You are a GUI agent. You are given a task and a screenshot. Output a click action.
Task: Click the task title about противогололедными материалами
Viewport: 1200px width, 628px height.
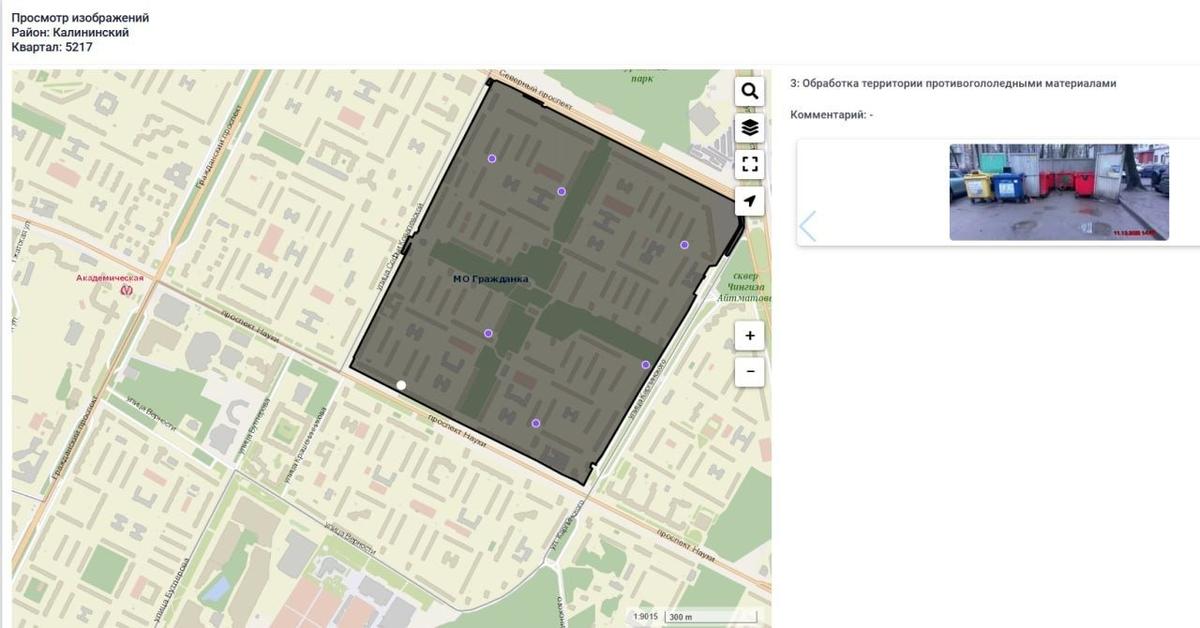(x=952, y=84)
